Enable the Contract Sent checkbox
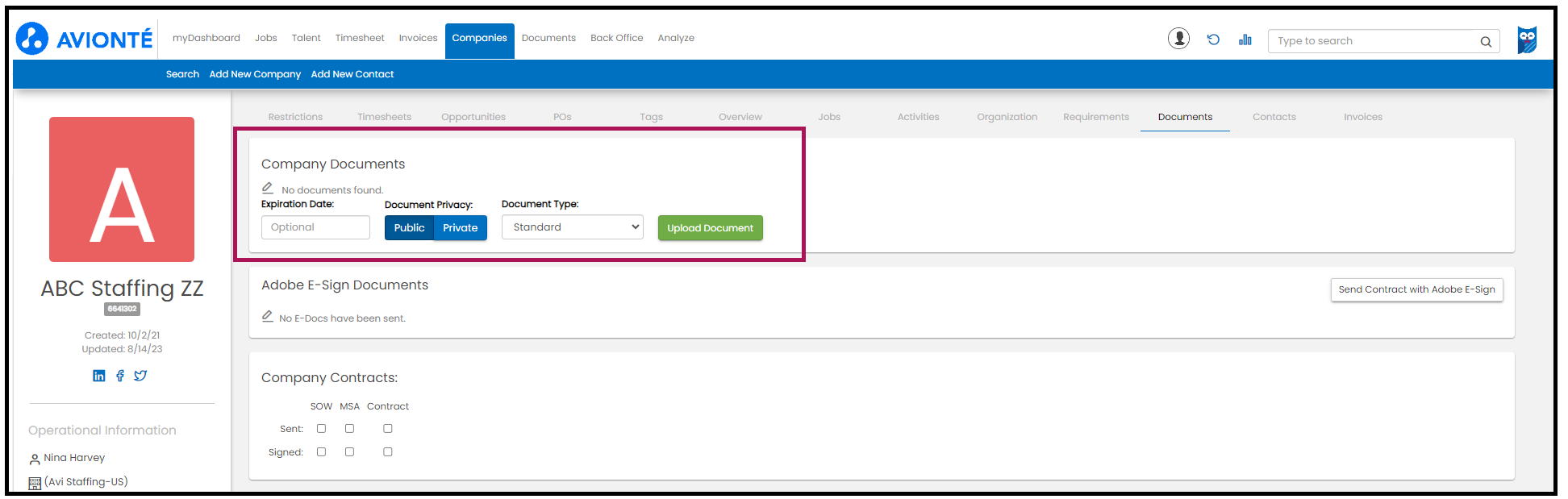The image size is (1568, 499). tap(388, 429)
